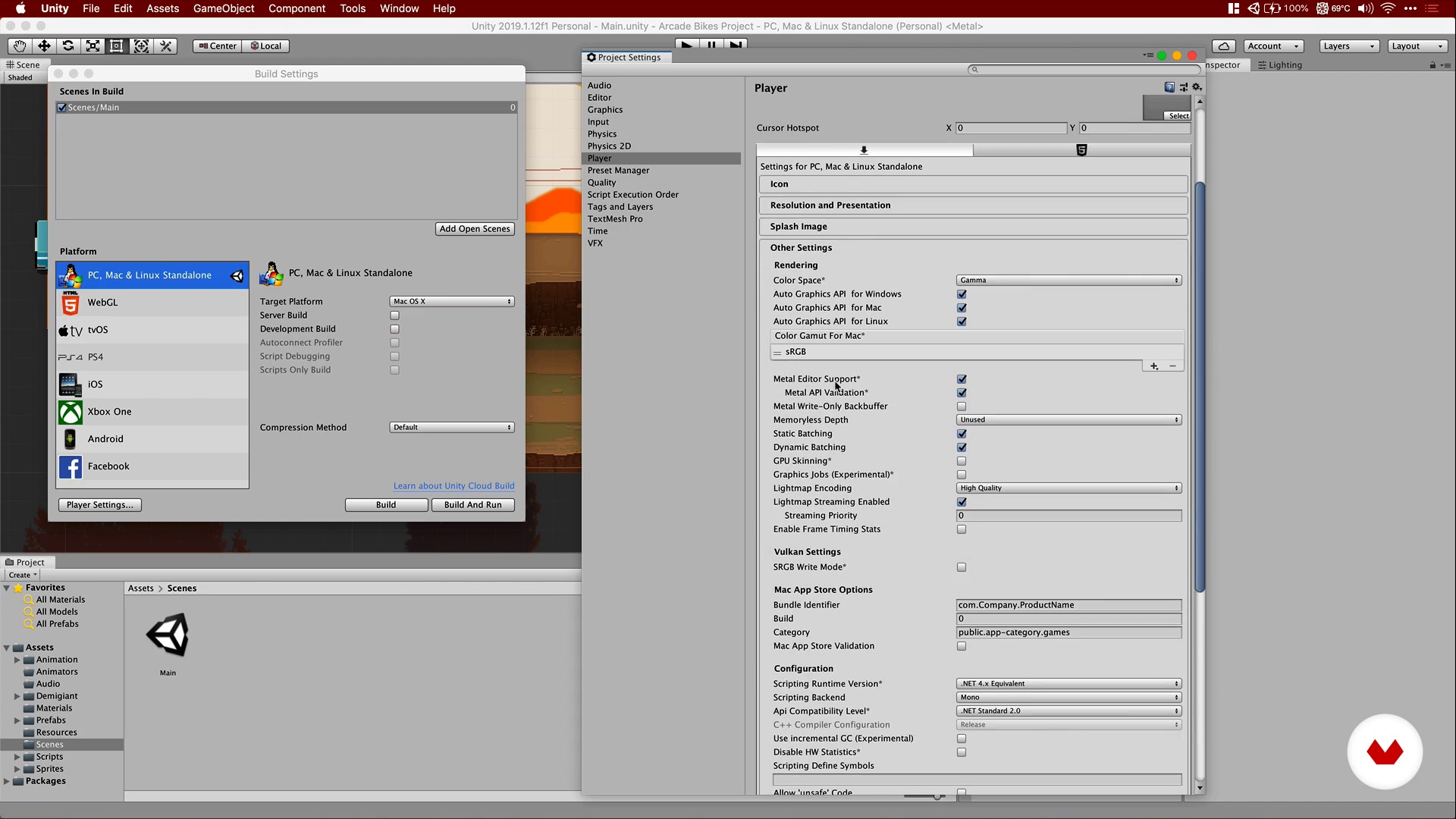1456x819 pixels.
Task: Open Color Space dropdown
Action: tap(1069, 281)
